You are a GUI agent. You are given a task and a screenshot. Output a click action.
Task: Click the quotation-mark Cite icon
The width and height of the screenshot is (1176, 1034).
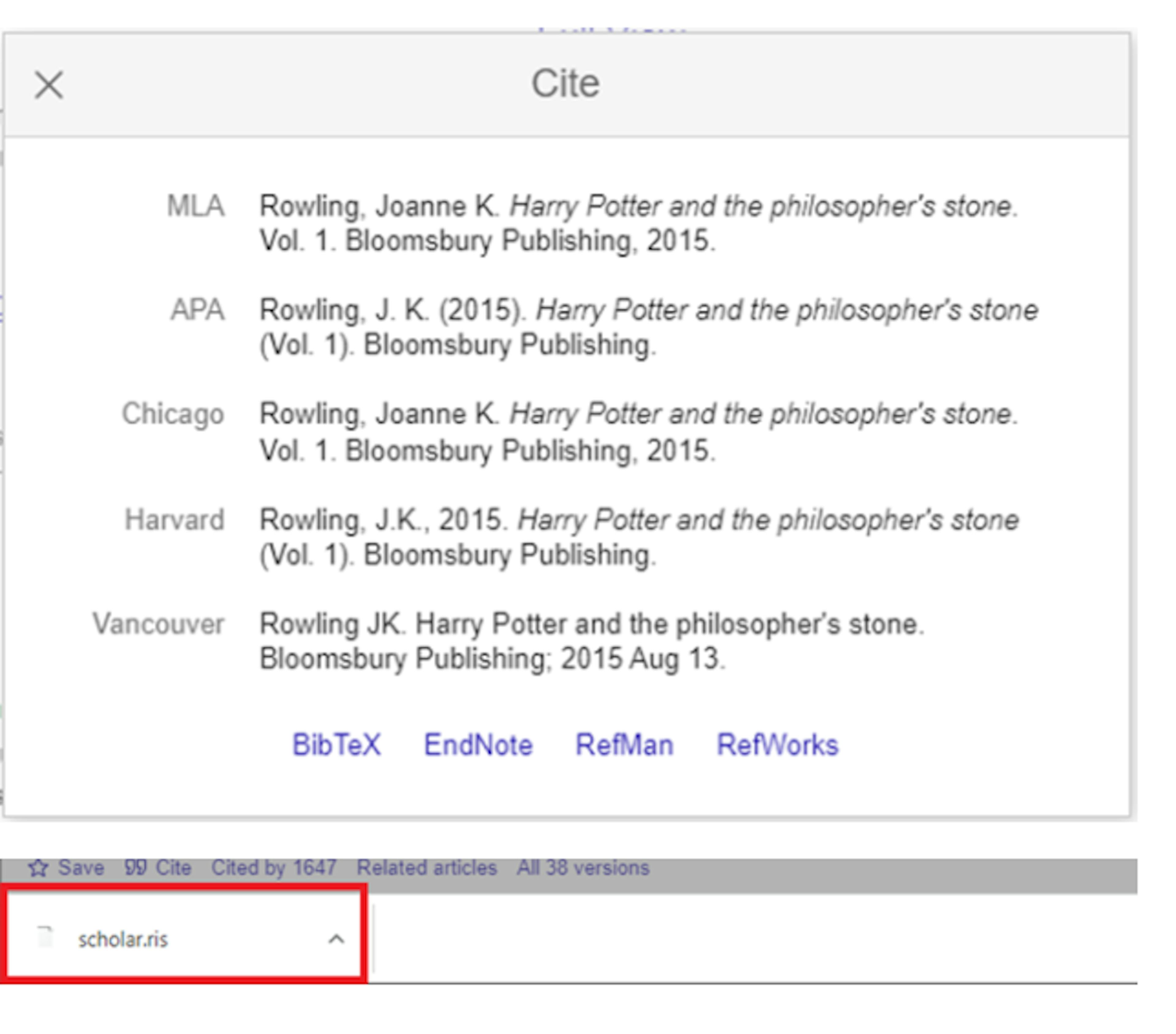136,868
